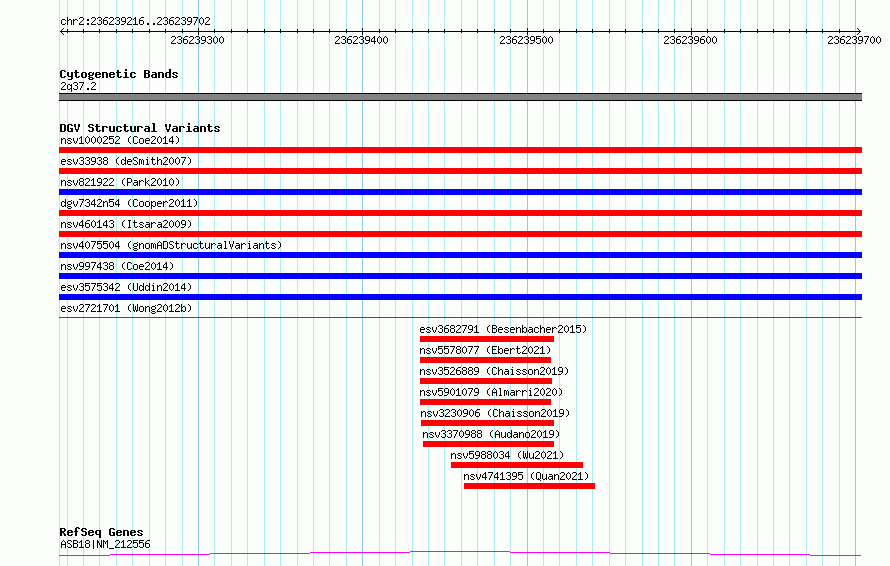The image size is (890, 566).
Task: Click esv3682791 (Besenbacher2015) label
Action: (503, 329)
